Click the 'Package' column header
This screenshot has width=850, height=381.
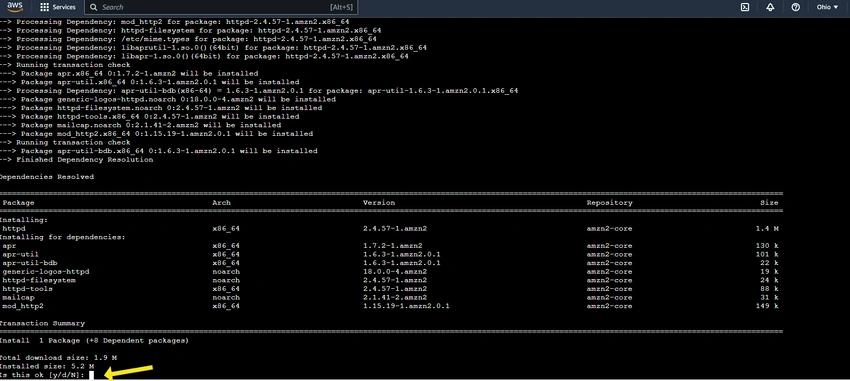pyautogui.click(x=18, y=203)
